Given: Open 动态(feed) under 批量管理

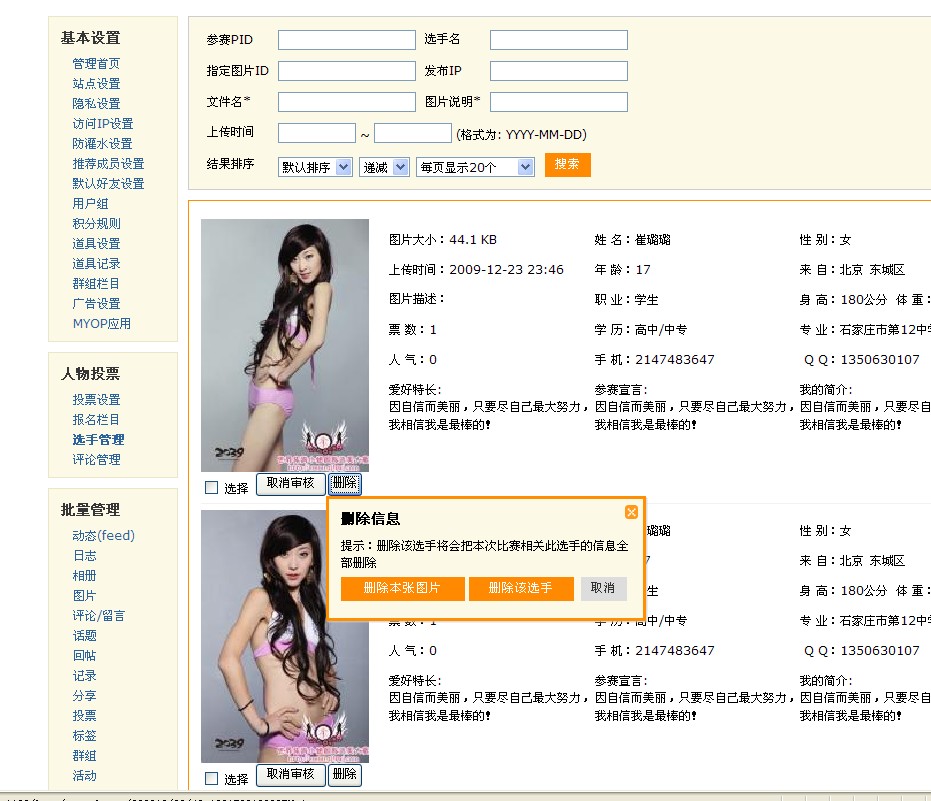Looking at the screenshot, I should (x=103, y=536).
